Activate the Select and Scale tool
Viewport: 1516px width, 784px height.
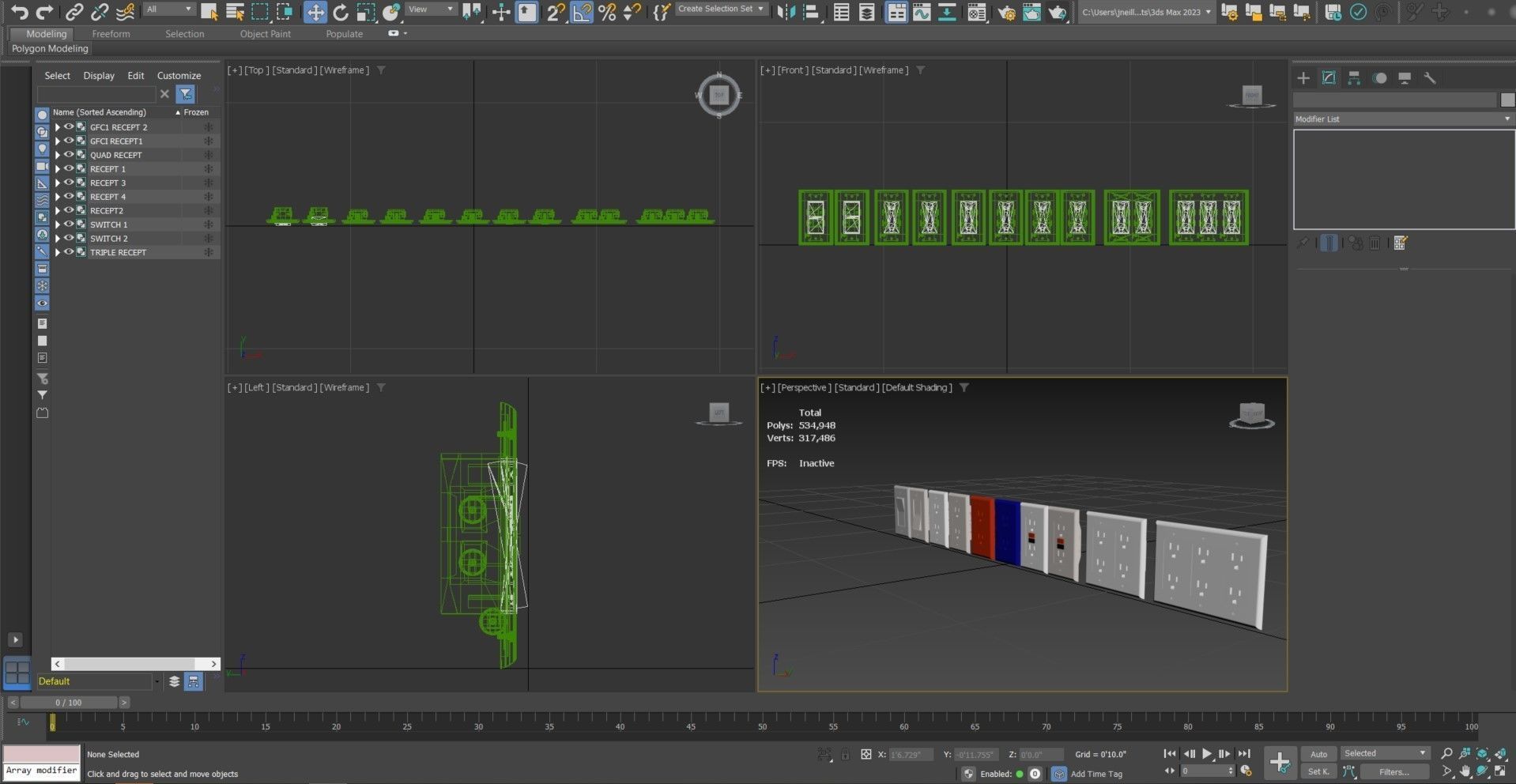[366, 12]
